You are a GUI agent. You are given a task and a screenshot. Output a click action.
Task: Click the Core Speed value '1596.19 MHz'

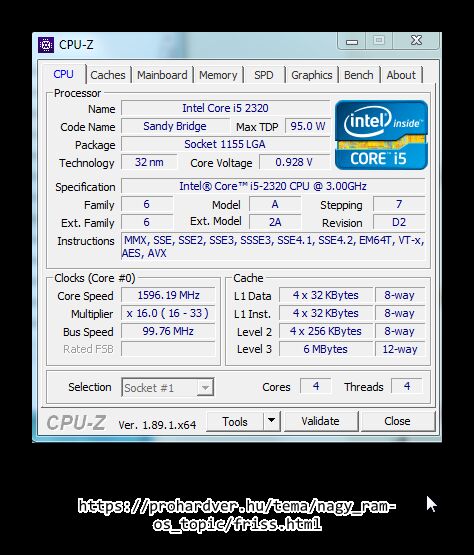click(168, 295)
